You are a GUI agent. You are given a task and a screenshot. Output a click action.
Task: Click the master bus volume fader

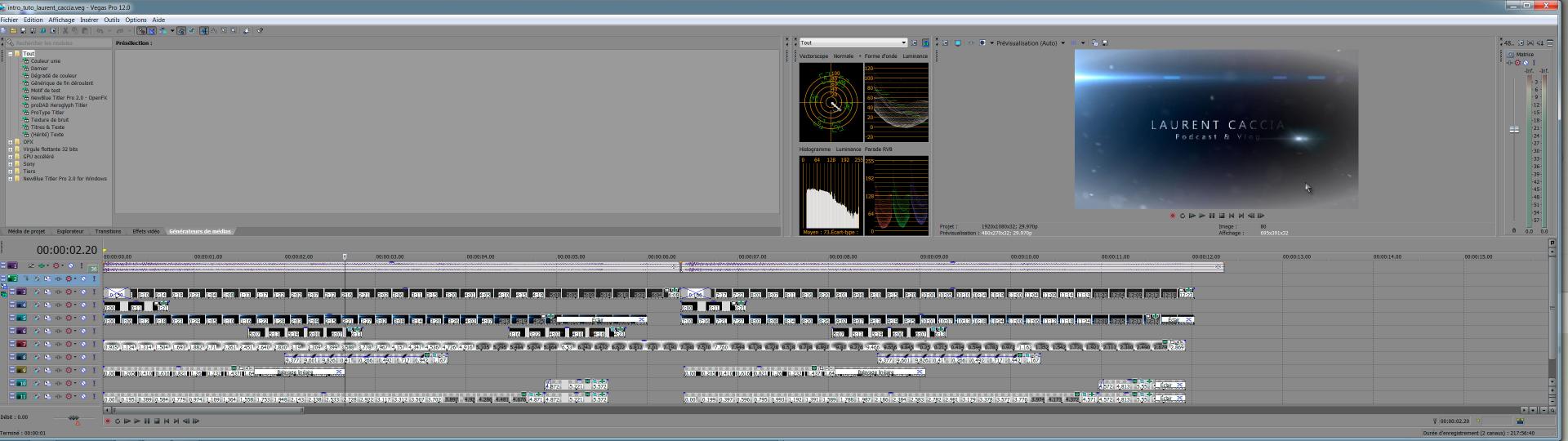(x=1514, y=129)
